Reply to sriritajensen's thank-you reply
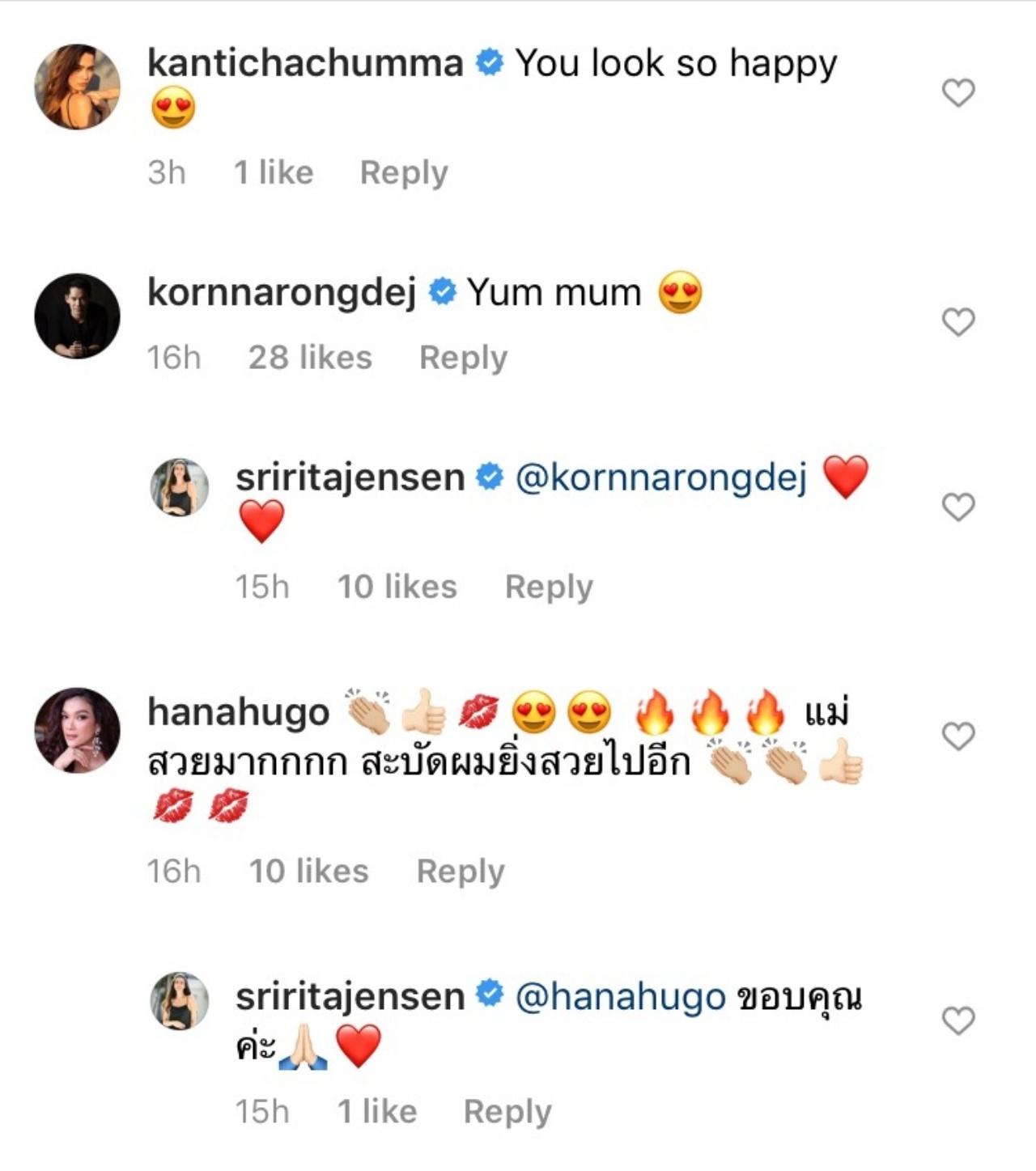This screenshot has width=1036, height=1171. point(507,1112)
